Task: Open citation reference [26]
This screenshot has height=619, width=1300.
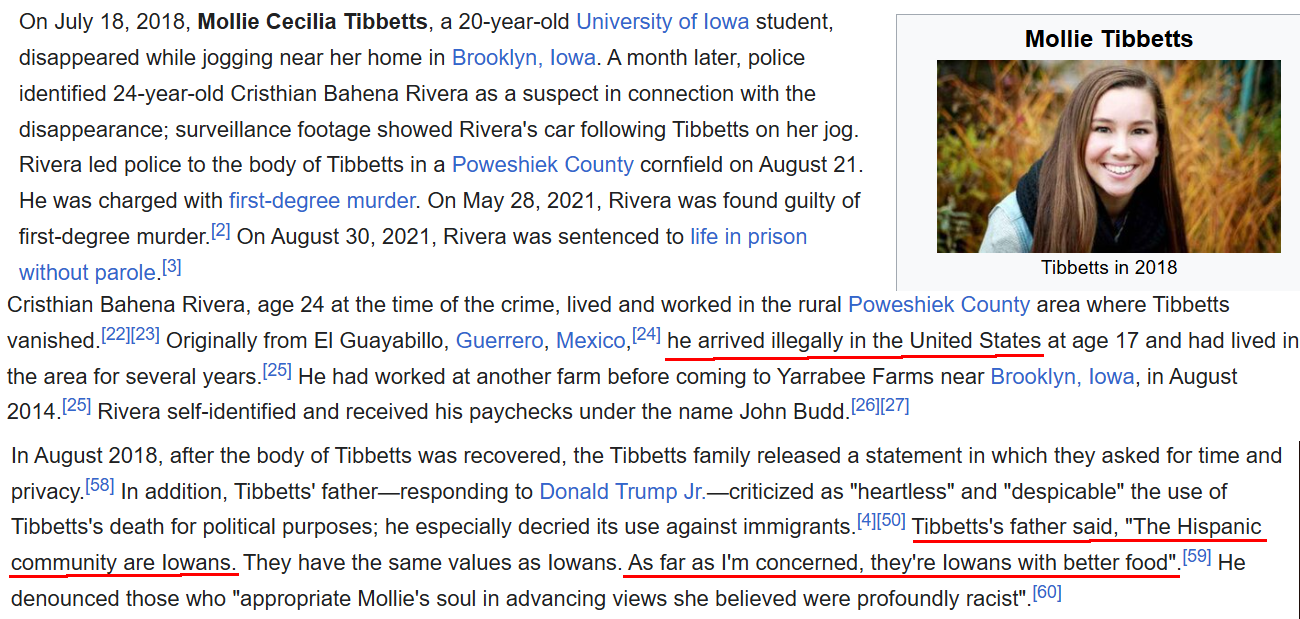Action: (x=865, y=406)
